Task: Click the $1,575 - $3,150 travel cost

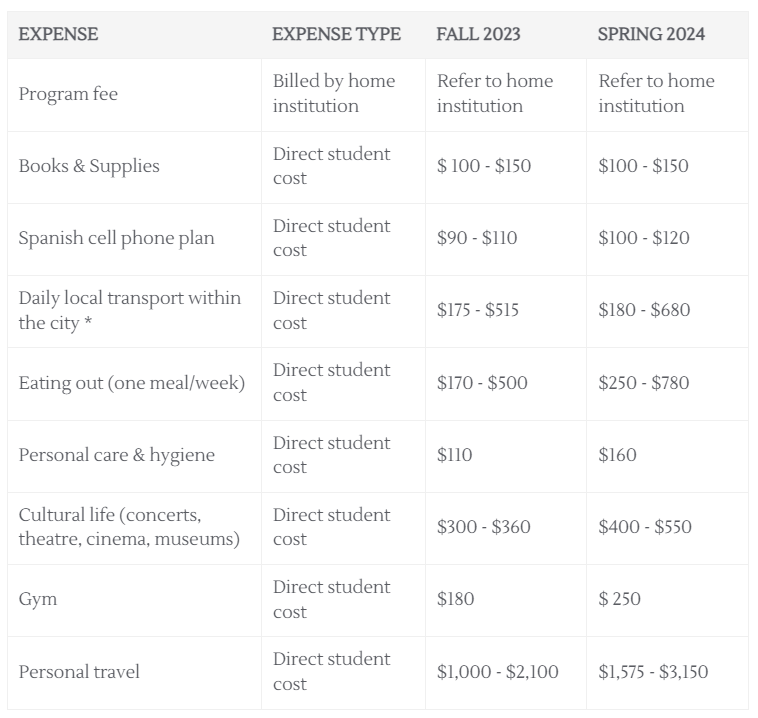Action: 653,672
